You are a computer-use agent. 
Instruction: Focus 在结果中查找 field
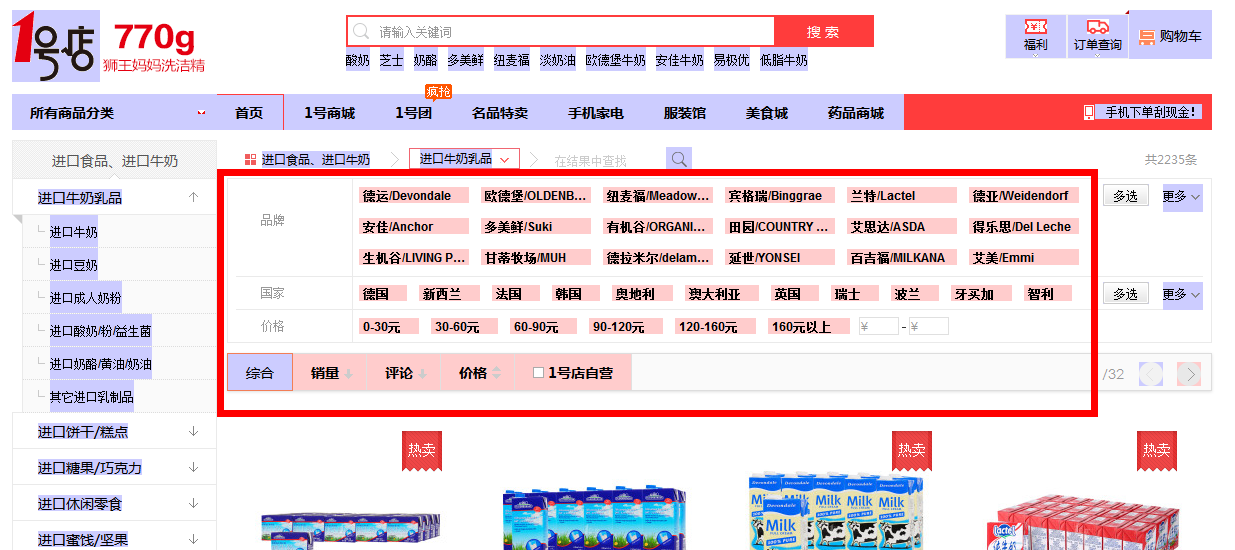click(606, 160)
